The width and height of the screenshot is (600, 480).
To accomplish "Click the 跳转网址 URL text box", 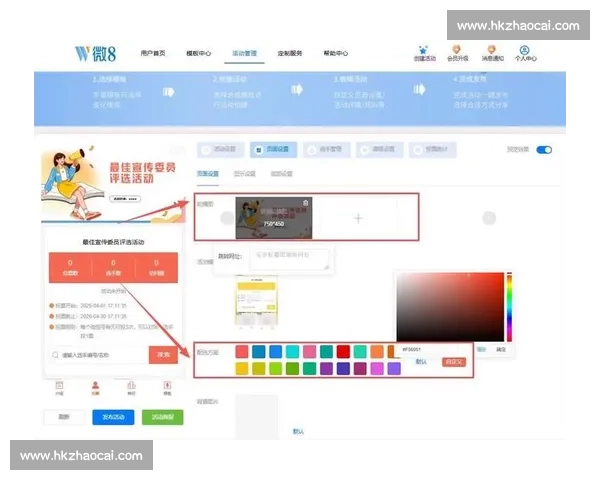I will 289,260.
